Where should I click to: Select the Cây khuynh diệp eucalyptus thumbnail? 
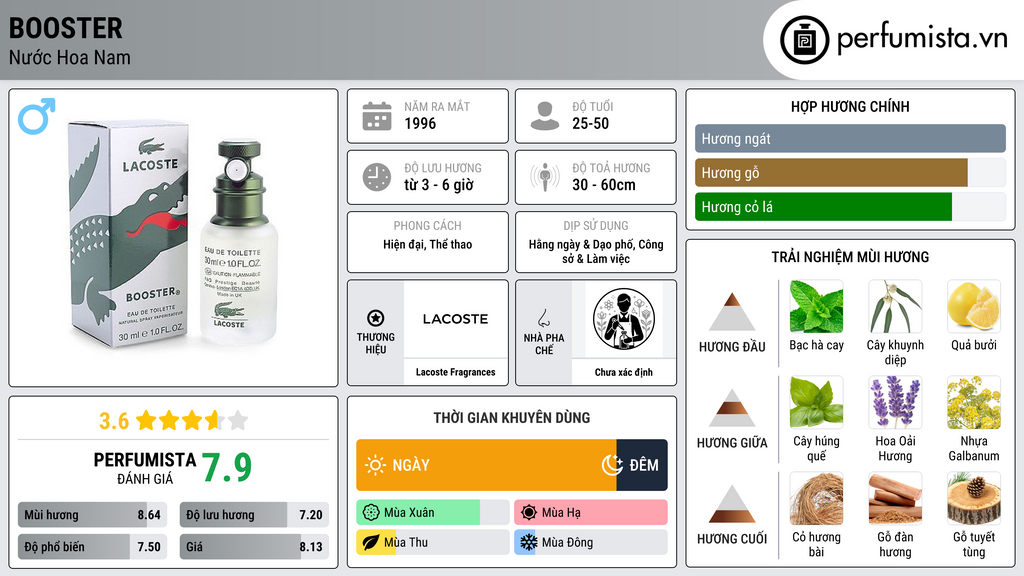point(895,307)
